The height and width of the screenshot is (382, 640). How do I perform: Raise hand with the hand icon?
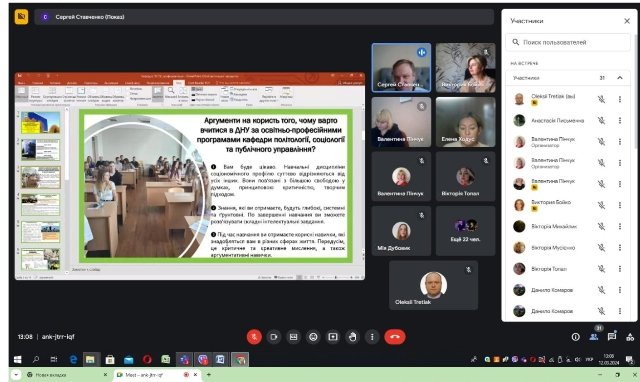(353, 337)
